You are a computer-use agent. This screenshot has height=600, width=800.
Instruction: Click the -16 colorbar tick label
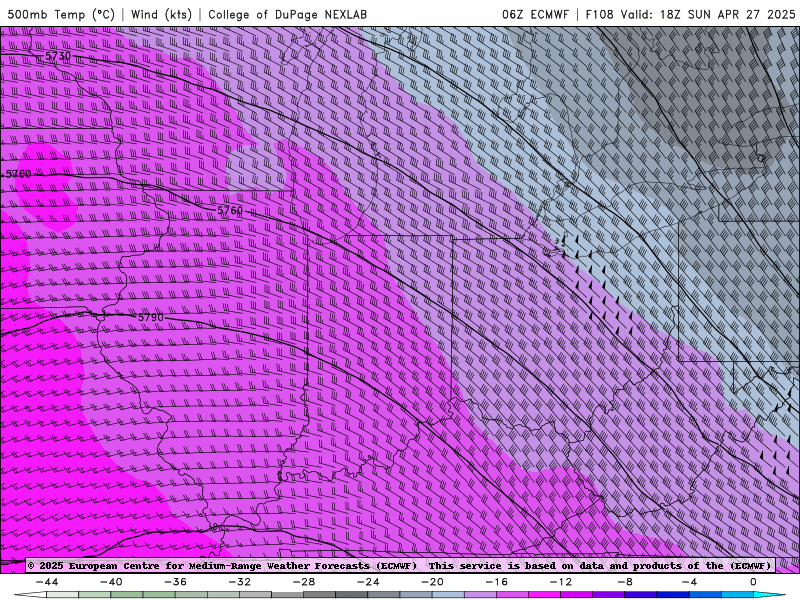[x=497, y=582]
